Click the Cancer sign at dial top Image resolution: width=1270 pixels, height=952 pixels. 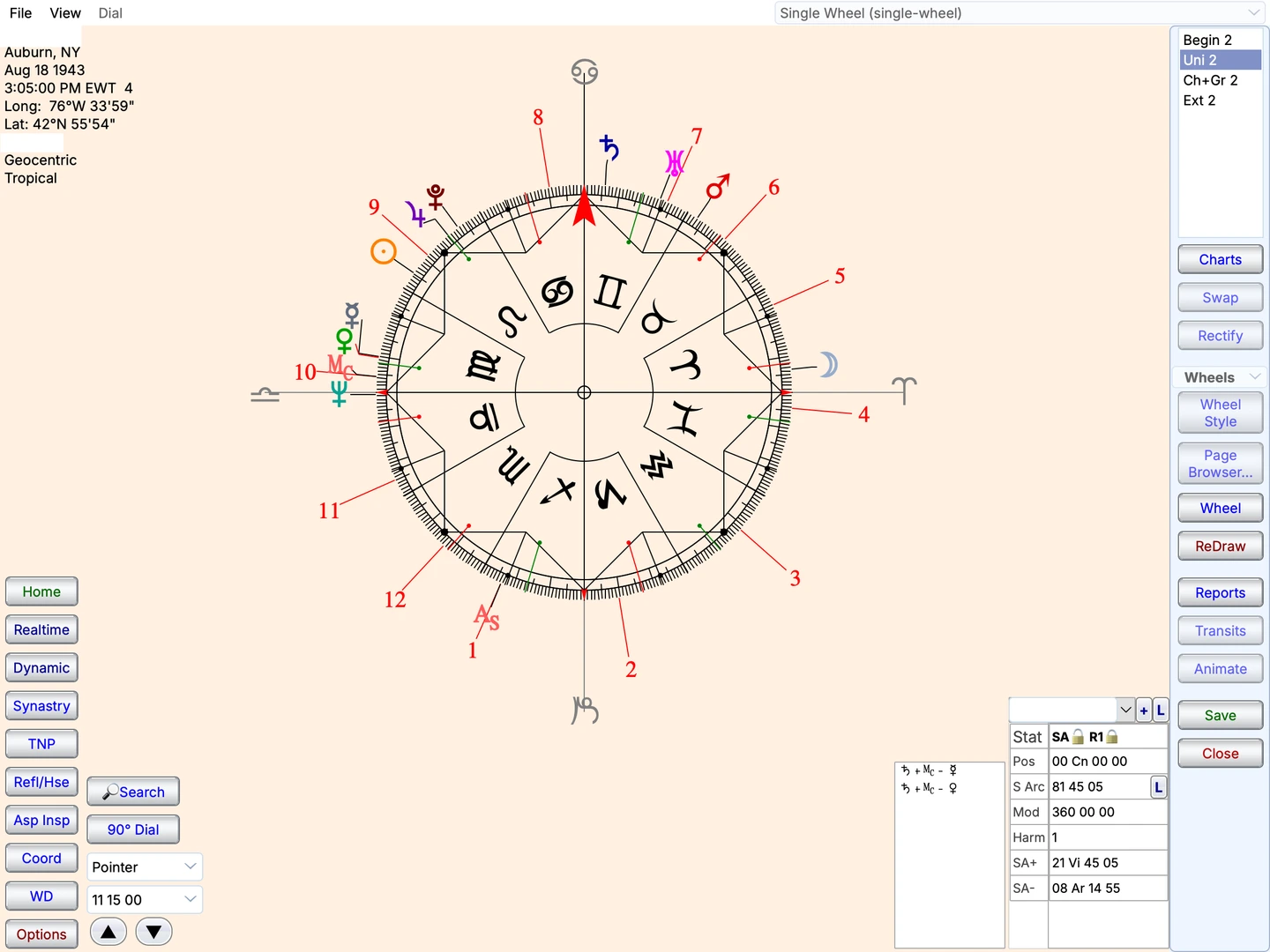point(584,71)
